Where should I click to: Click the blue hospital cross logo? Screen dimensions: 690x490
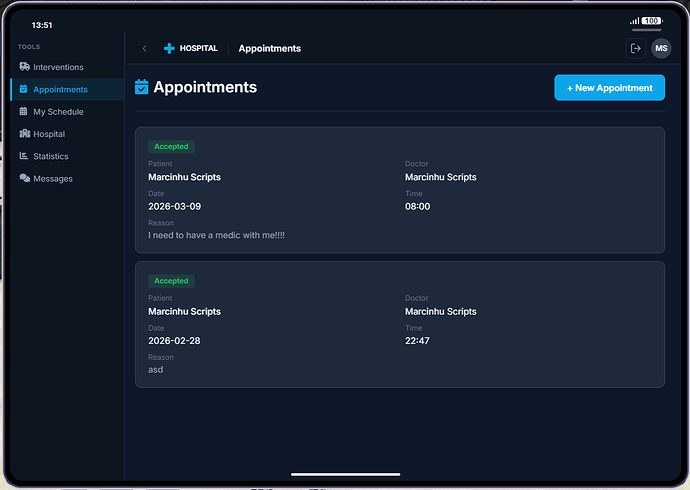pyautogui.click(x=169, y=48)
